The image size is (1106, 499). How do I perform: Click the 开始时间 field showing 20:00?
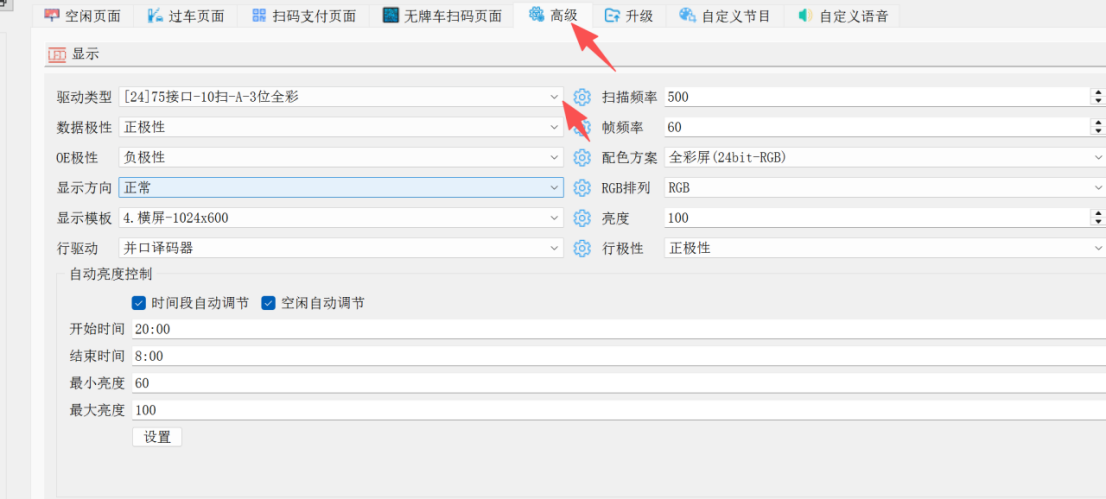tap(619, 329)
